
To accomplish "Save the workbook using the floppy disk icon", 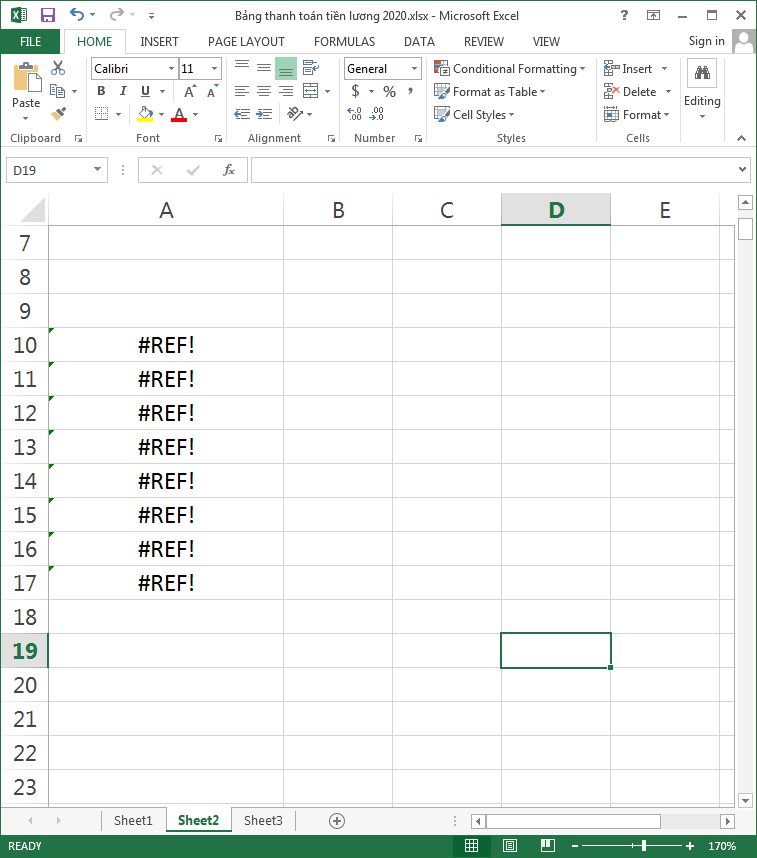I will (x=47, y=16).
